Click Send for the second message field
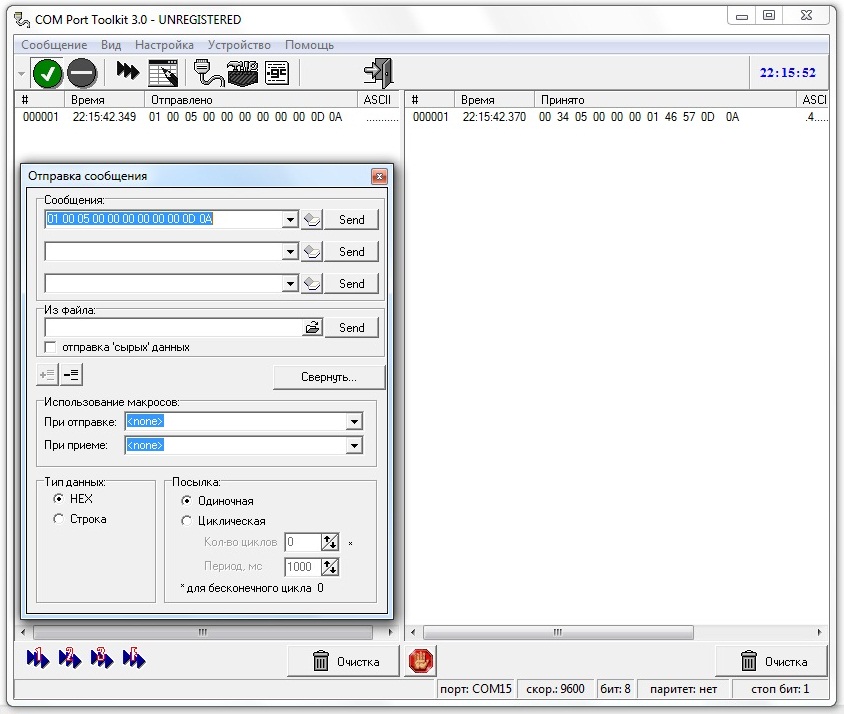844x714 pixels. [351, 251]
